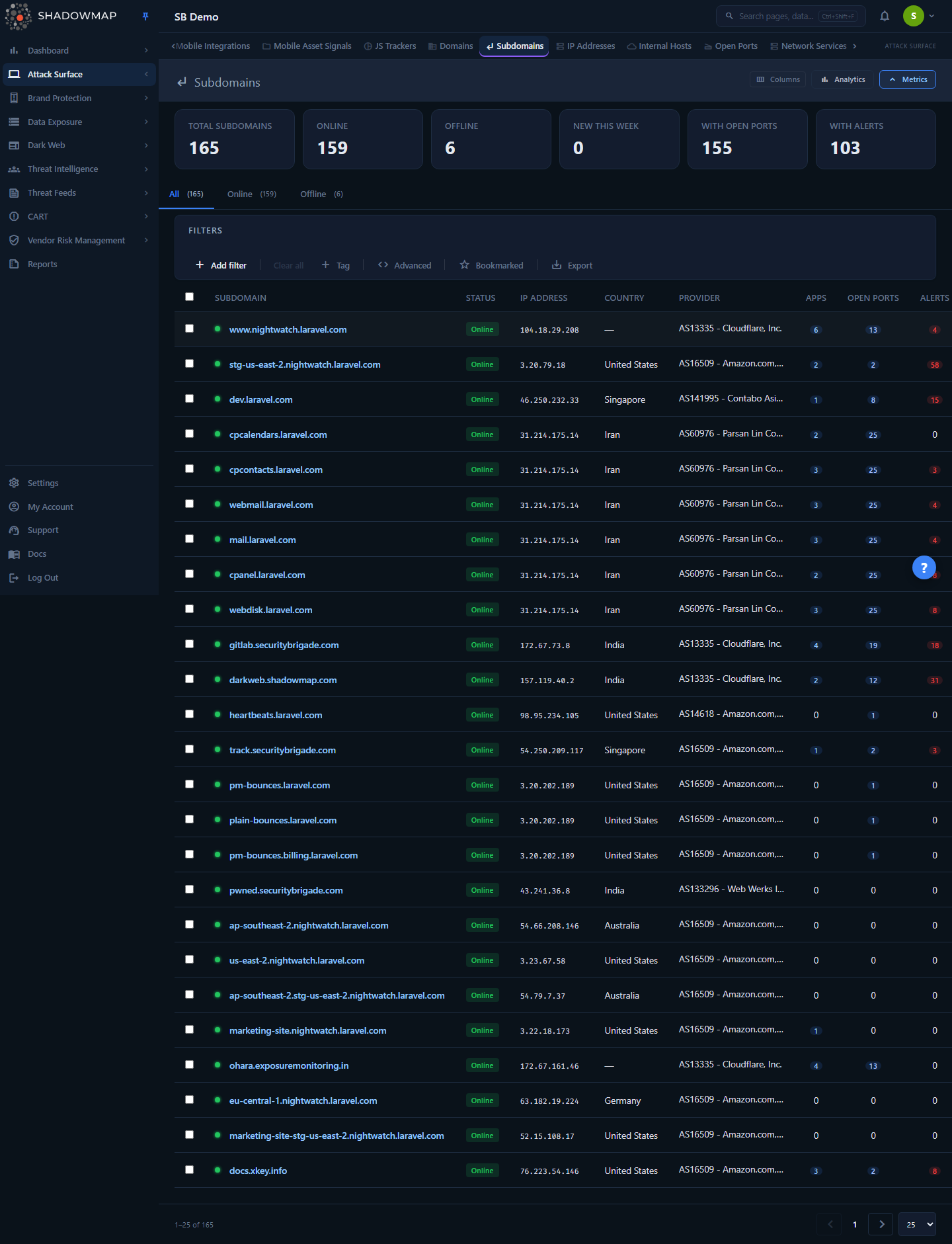Check the gitlab.securitybrigade.com row checkbox
952x1244 pixels.
click(190, 644)
